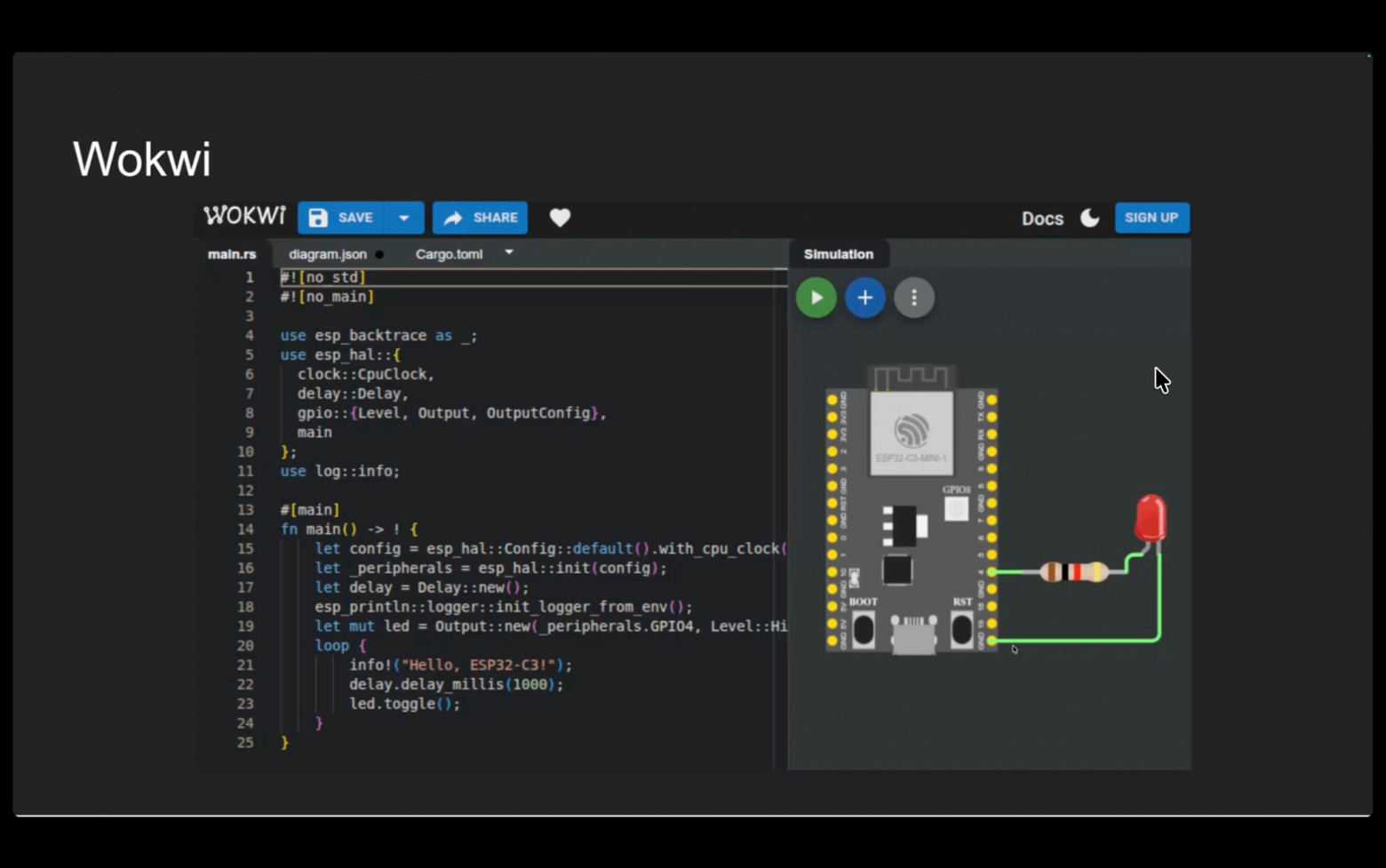This screenshot has height=868, width=1386.
Task: Click the '#[main]' attribute on line 13
Action: click(x=310, y=510)
